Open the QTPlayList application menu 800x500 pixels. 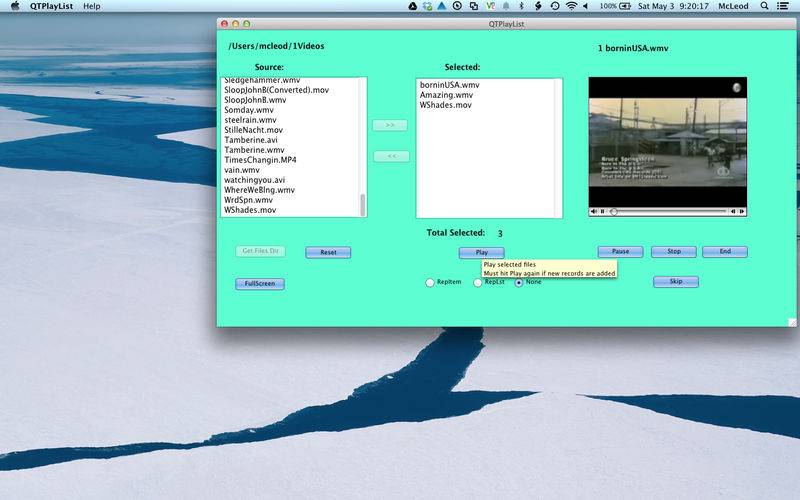50,6
